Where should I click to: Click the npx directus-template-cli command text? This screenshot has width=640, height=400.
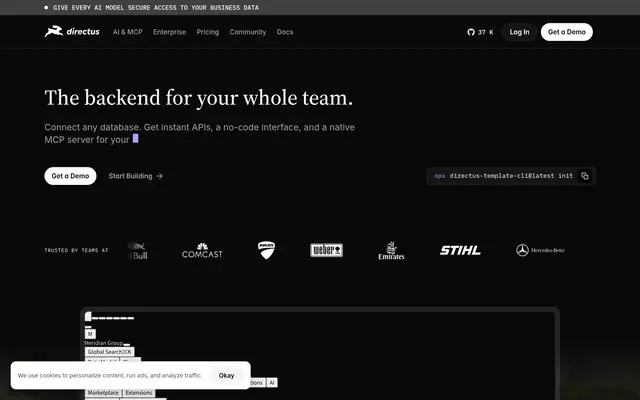(x=503, y=176)
